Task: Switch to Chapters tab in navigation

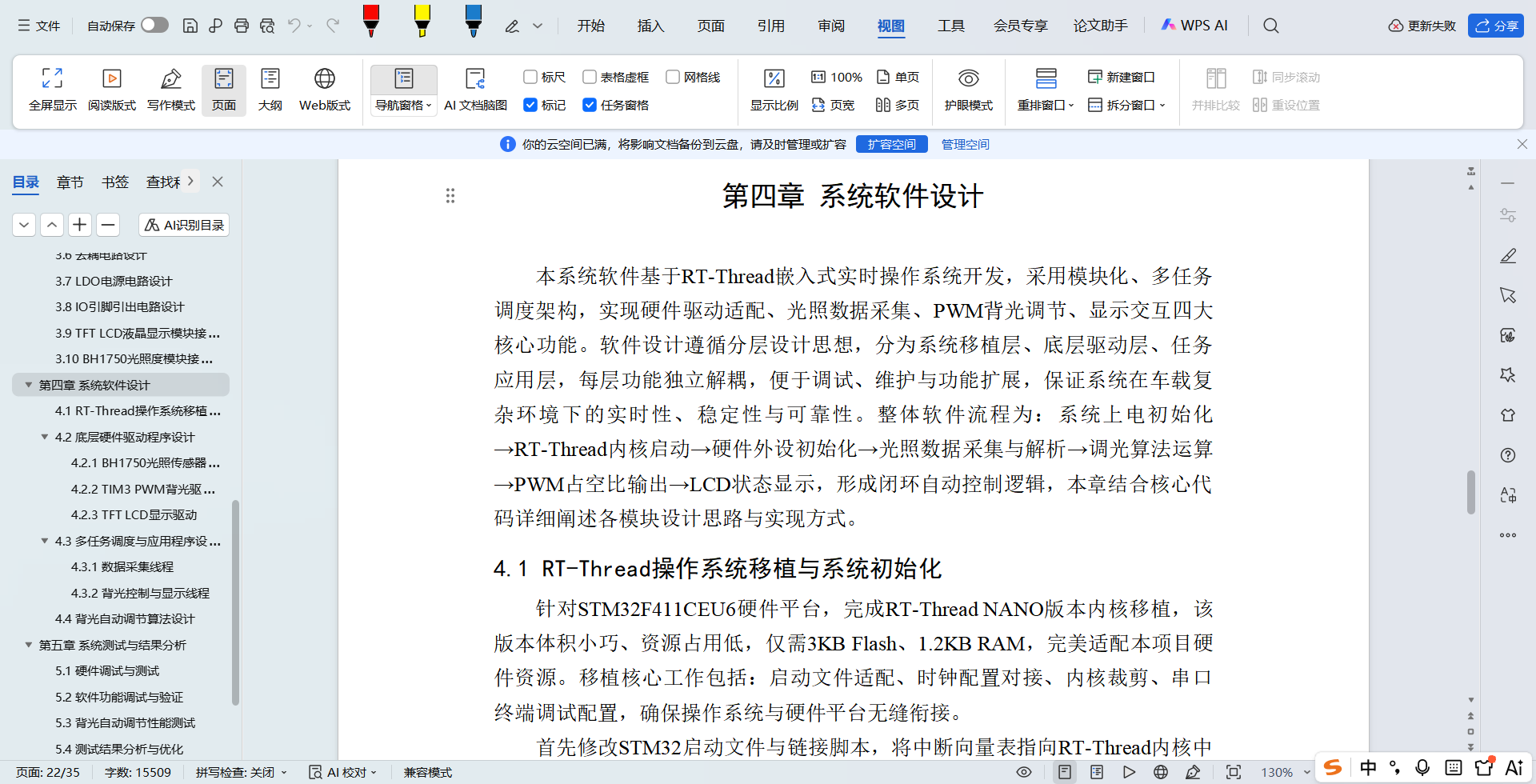Action: 70,182
